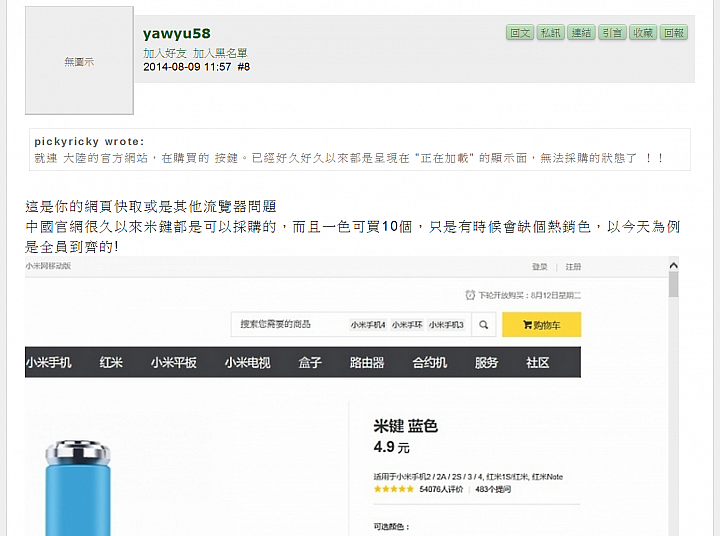This screenshot has width=720, height=536.
Task: Click the #8 post number link
Action: 244,67
